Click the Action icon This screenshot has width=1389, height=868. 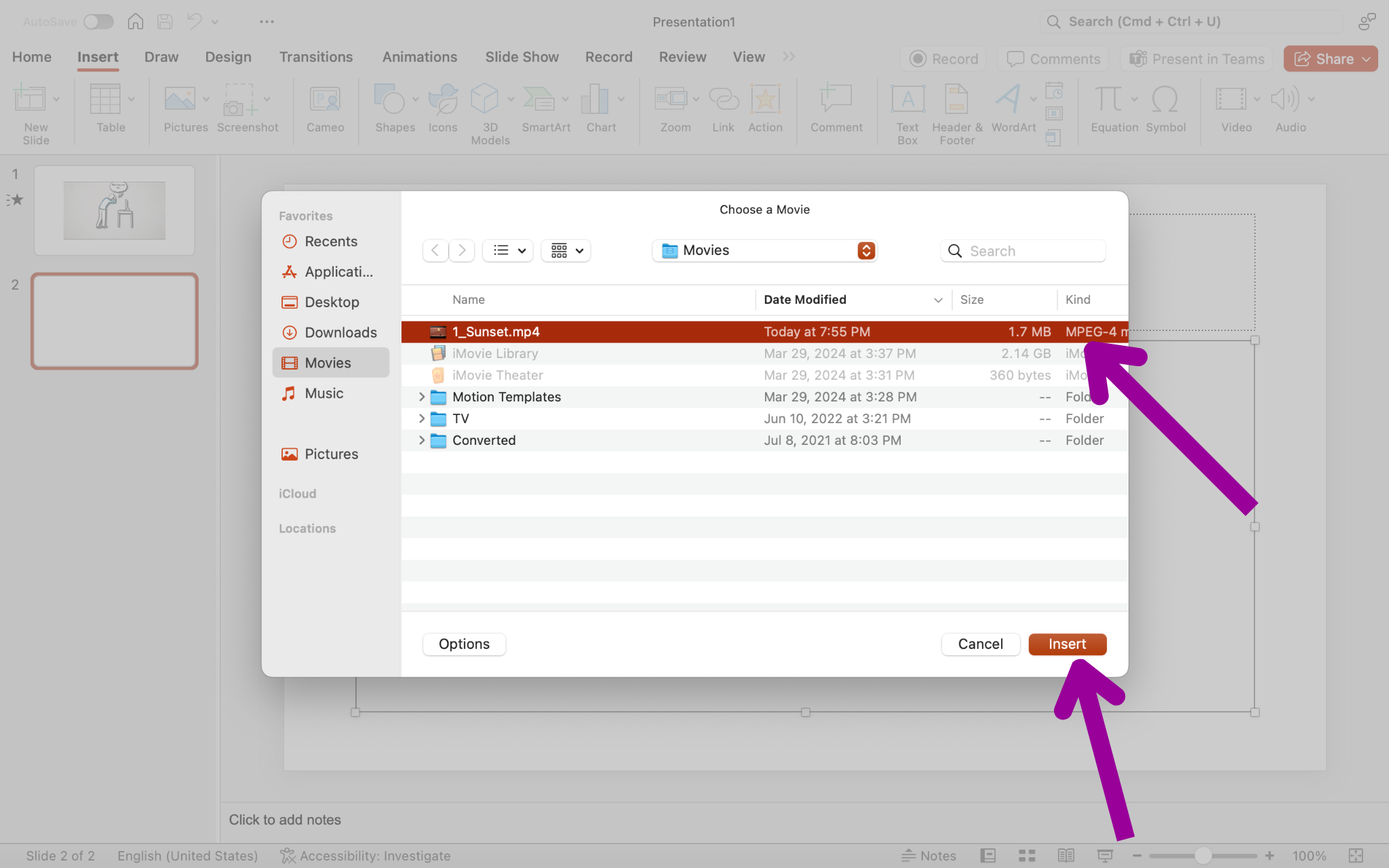pos(765,100)
